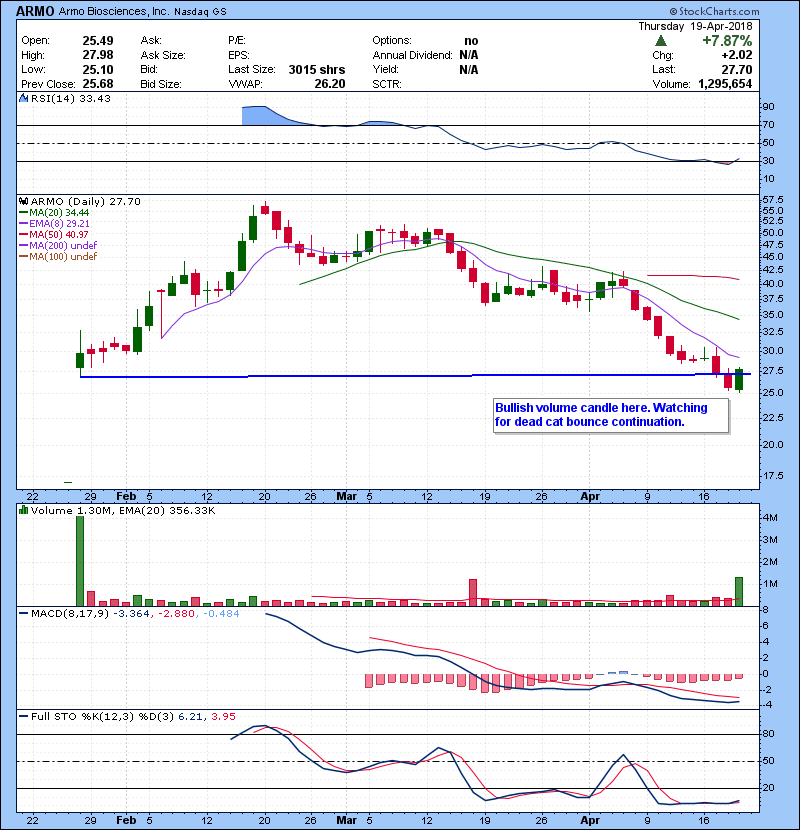This screenshot has height=830, width=800.
Task: Click the MACD histogram value -0.484
Action: (221, 614)
